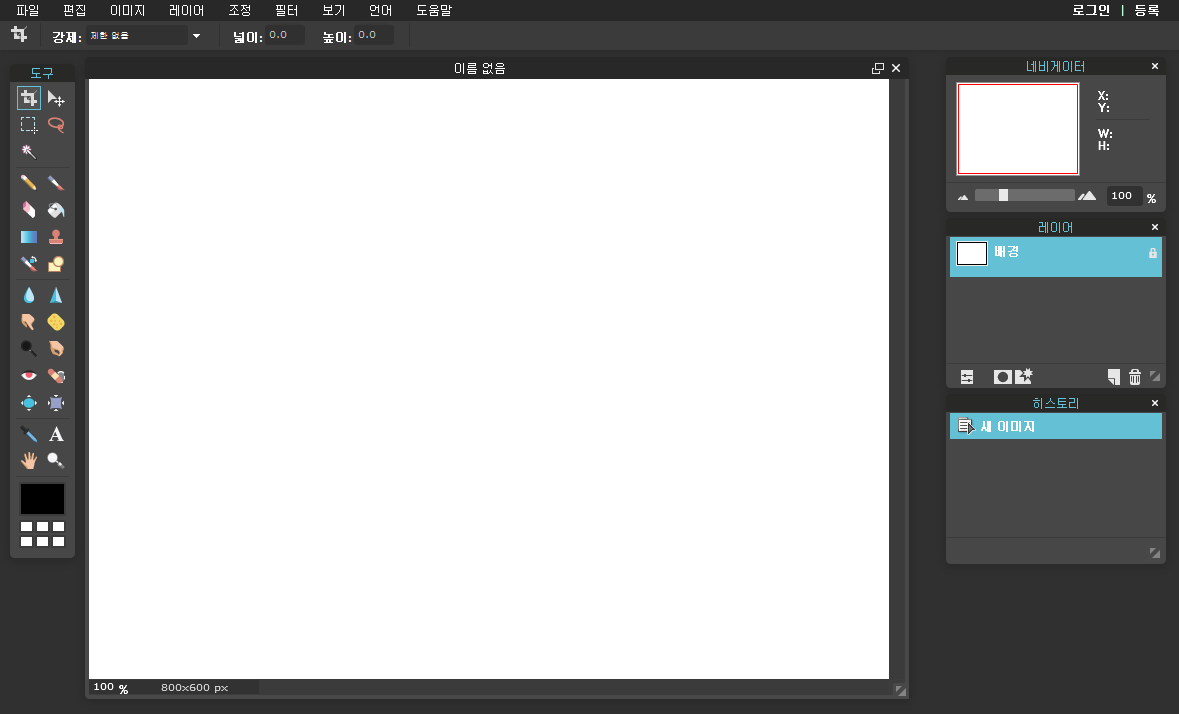This screenshot has height=714, width=1179.
Task: Close the 네비게이터 panel
Action: tap(1155, 67)
